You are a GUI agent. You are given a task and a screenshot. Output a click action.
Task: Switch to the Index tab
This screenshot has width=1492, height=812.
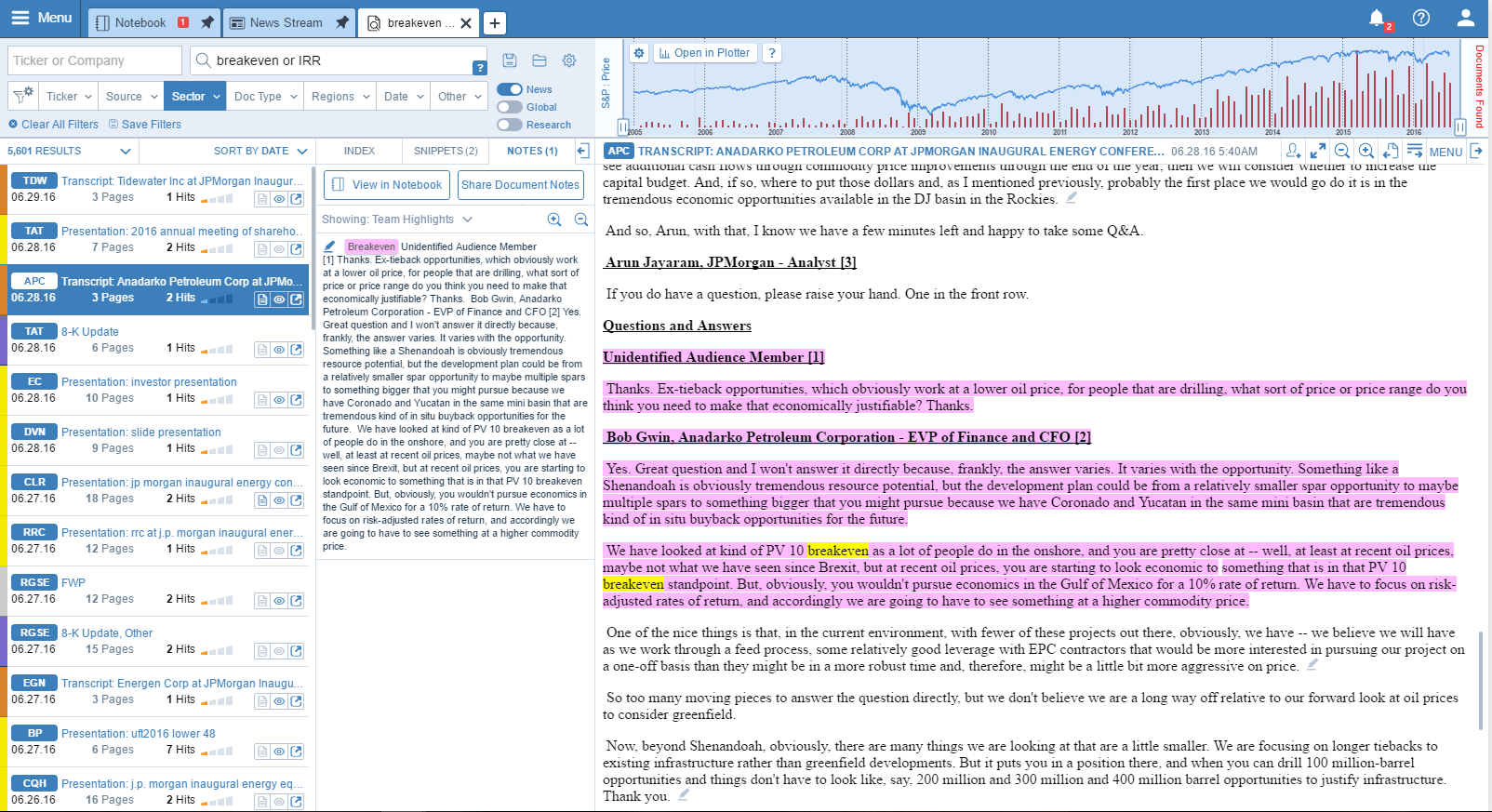point(359,151)
